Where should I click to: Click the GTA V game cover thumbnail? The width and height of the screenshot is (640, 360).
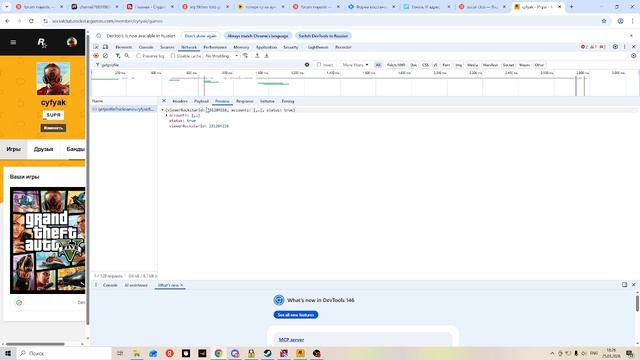click(48, 240)
